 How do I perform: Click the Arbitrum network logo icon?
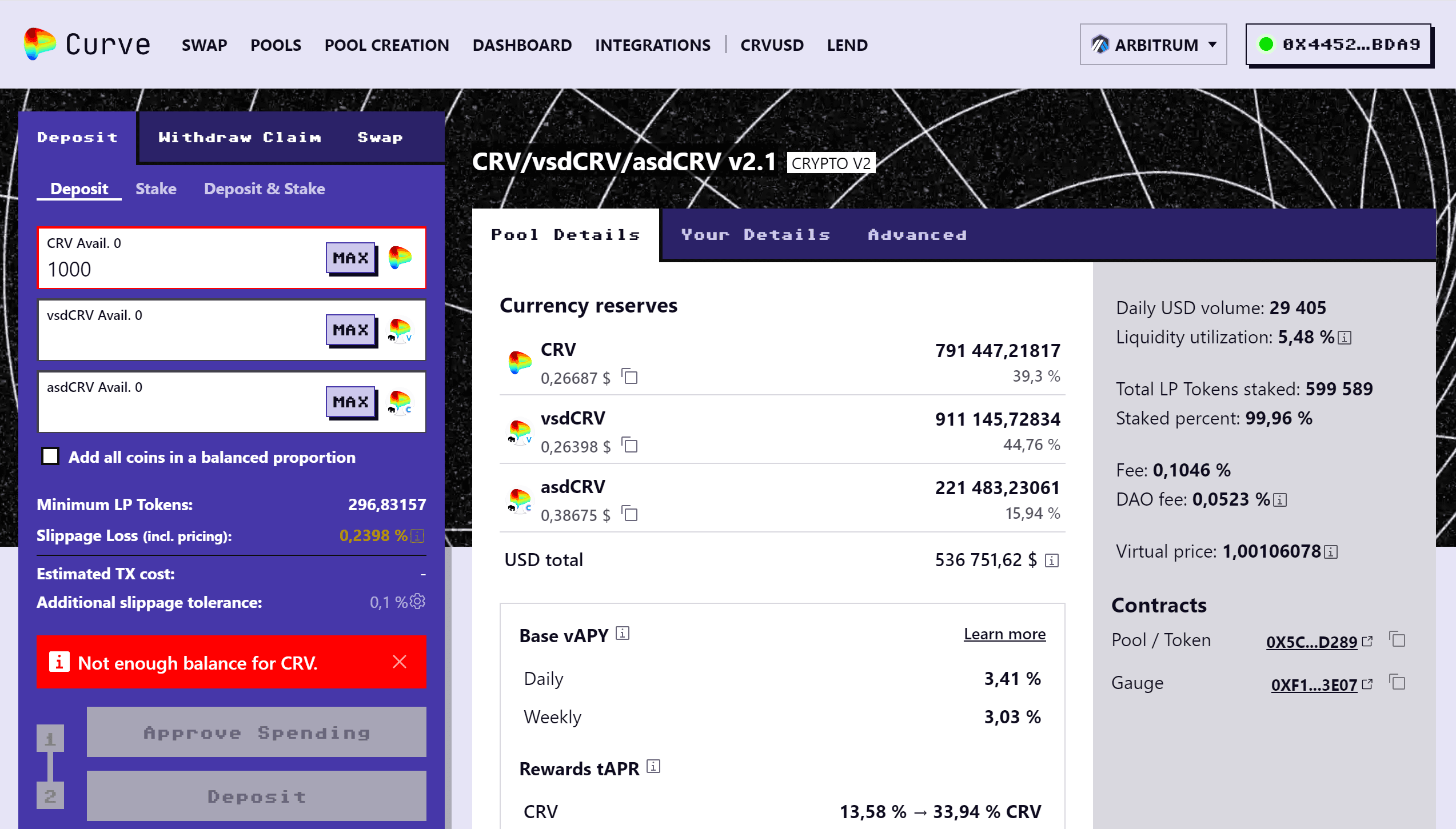(x=1100, y=44)
